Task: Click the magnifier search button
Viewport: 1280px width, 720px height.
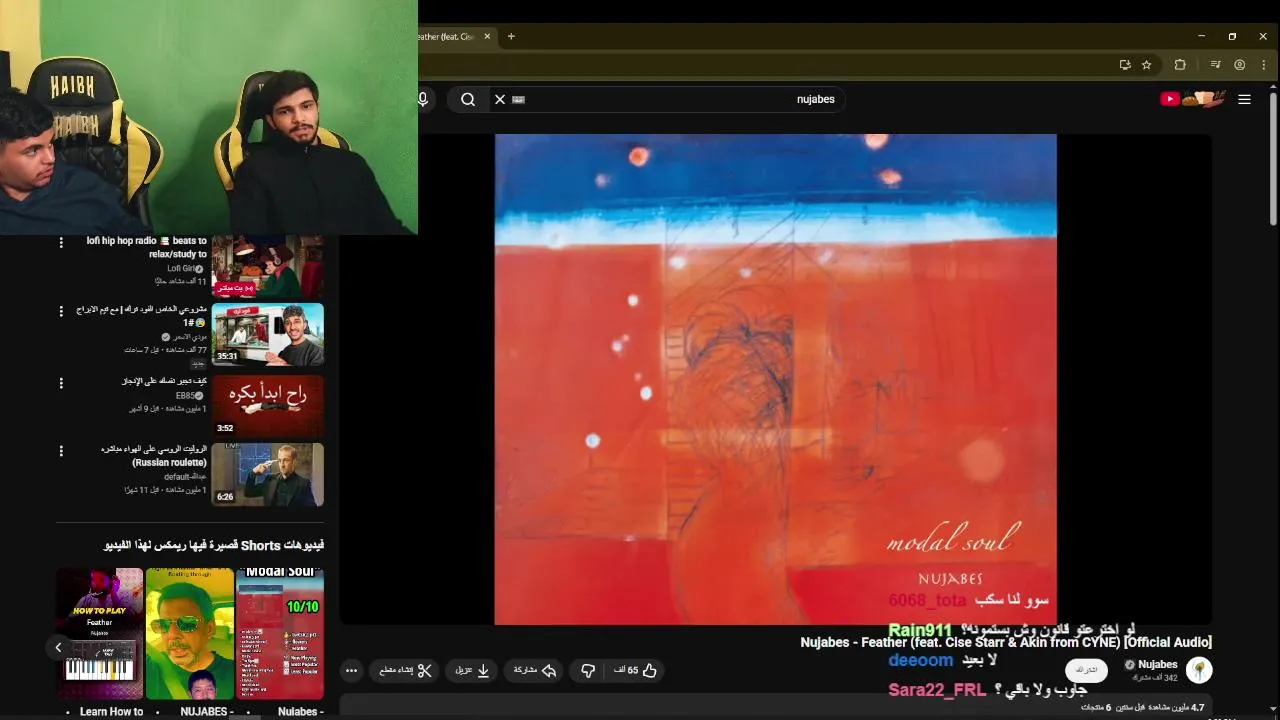Action: point(467,99)
